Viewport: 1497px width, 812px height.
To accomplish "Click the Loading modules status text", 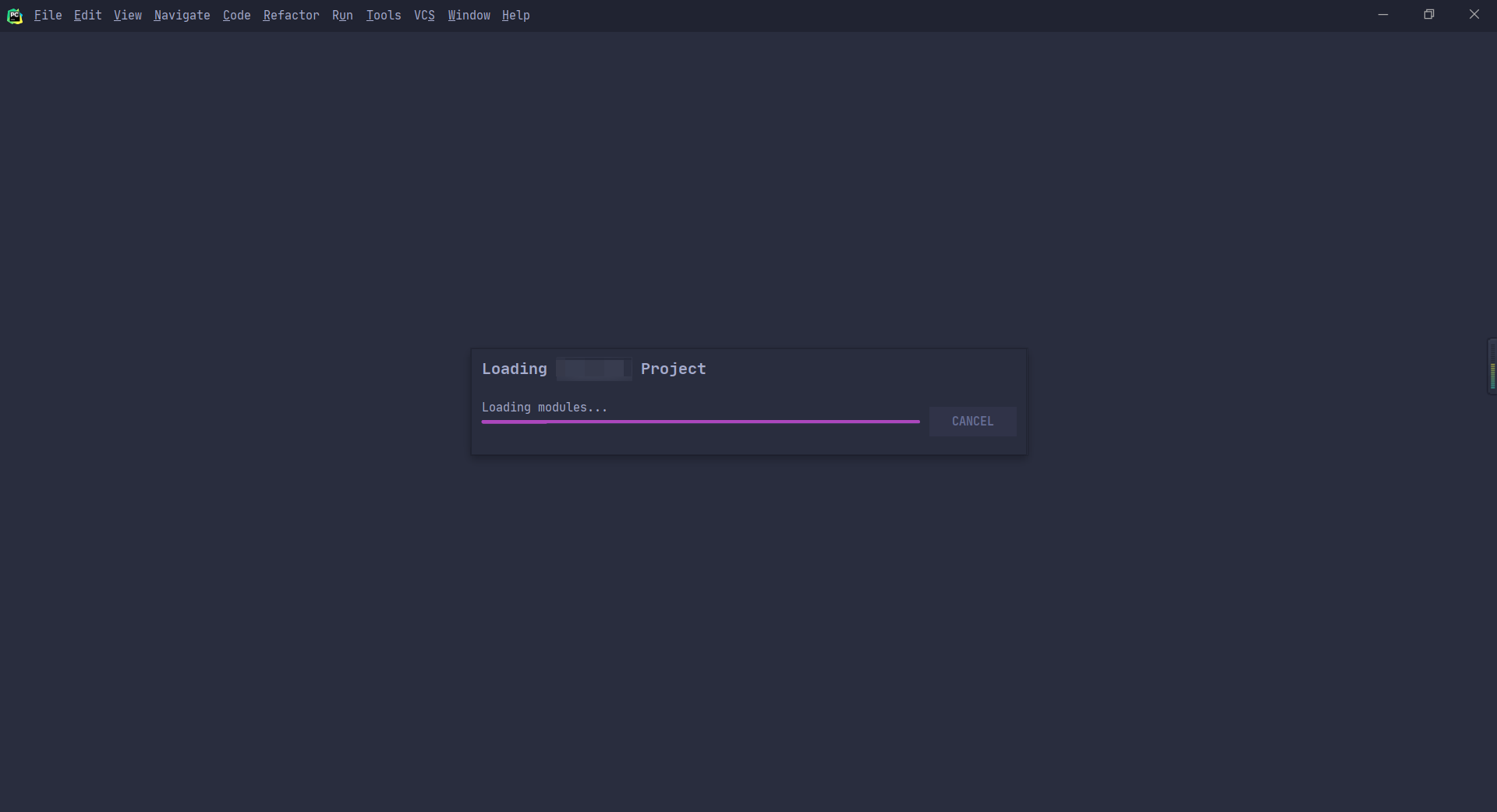I will (x=544, y=407).
